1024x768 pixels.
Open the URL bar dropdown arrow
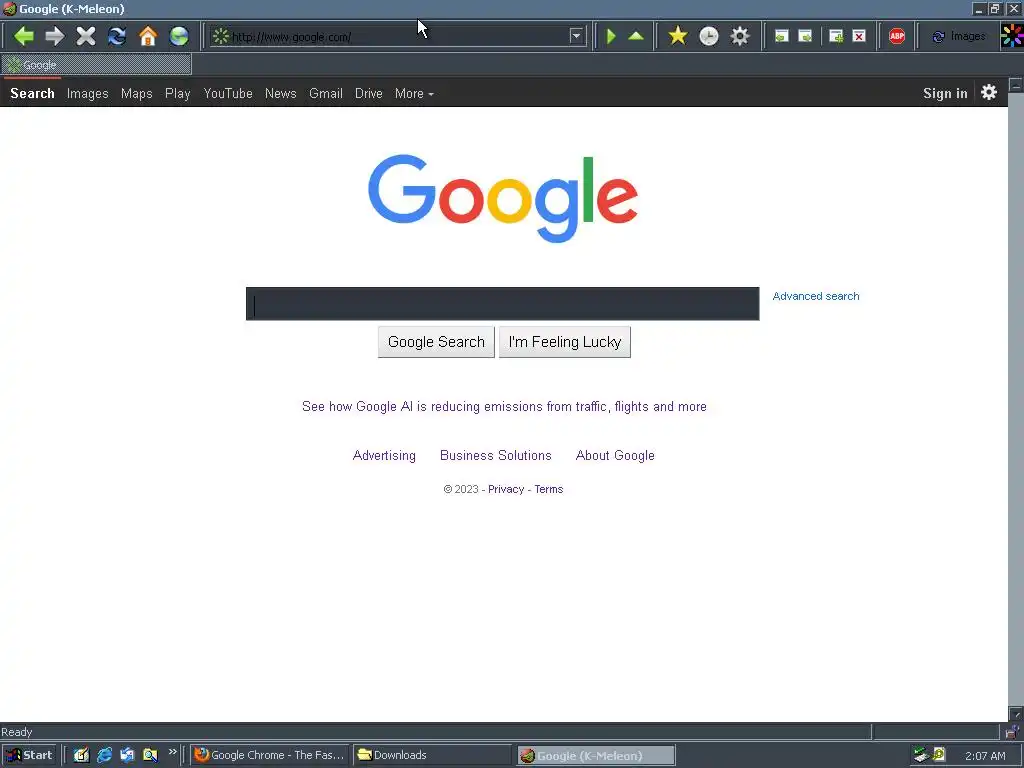576,37
